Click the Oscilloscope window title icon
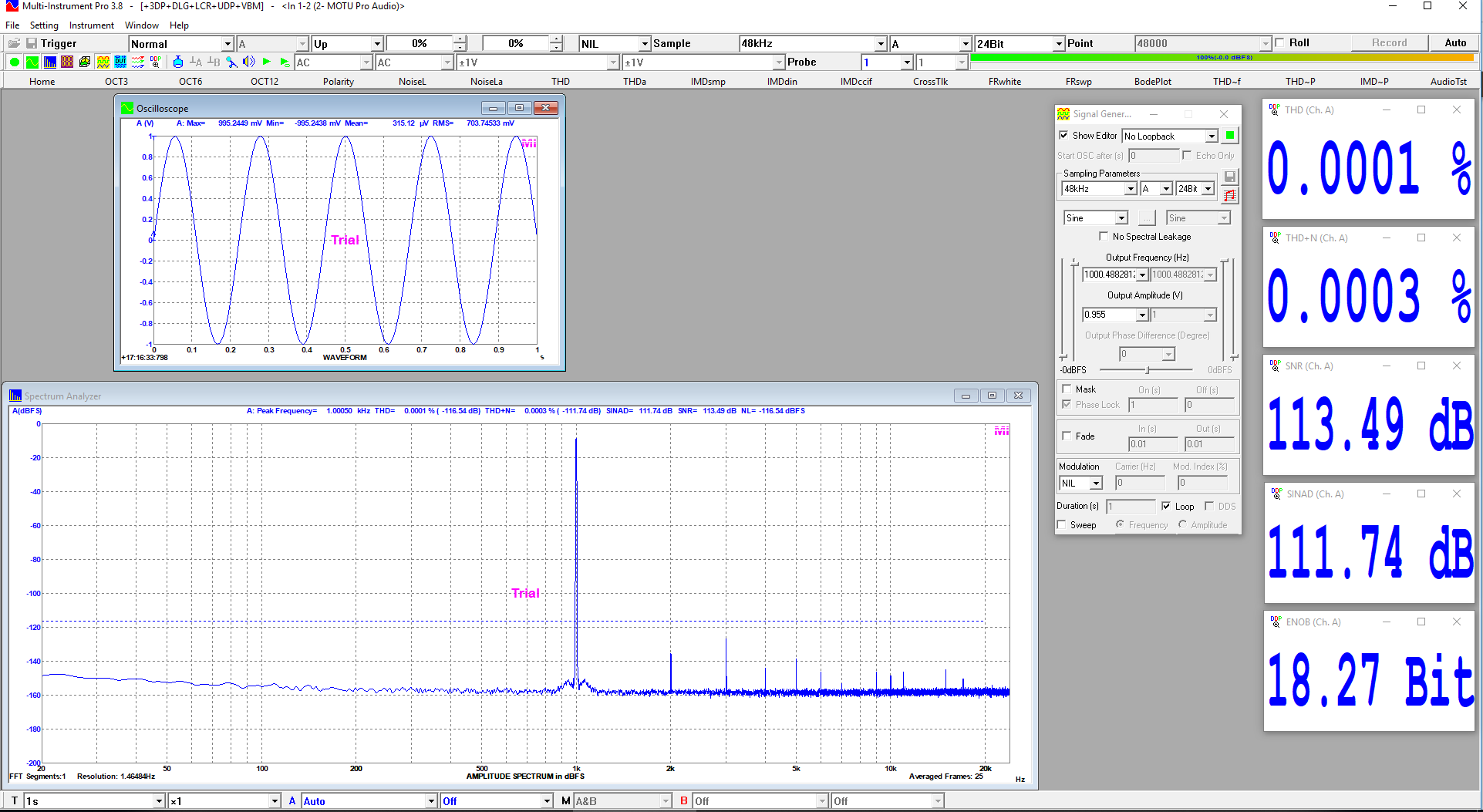The image size is (1483, 812). pyautogui.click(x=127, y=108)
